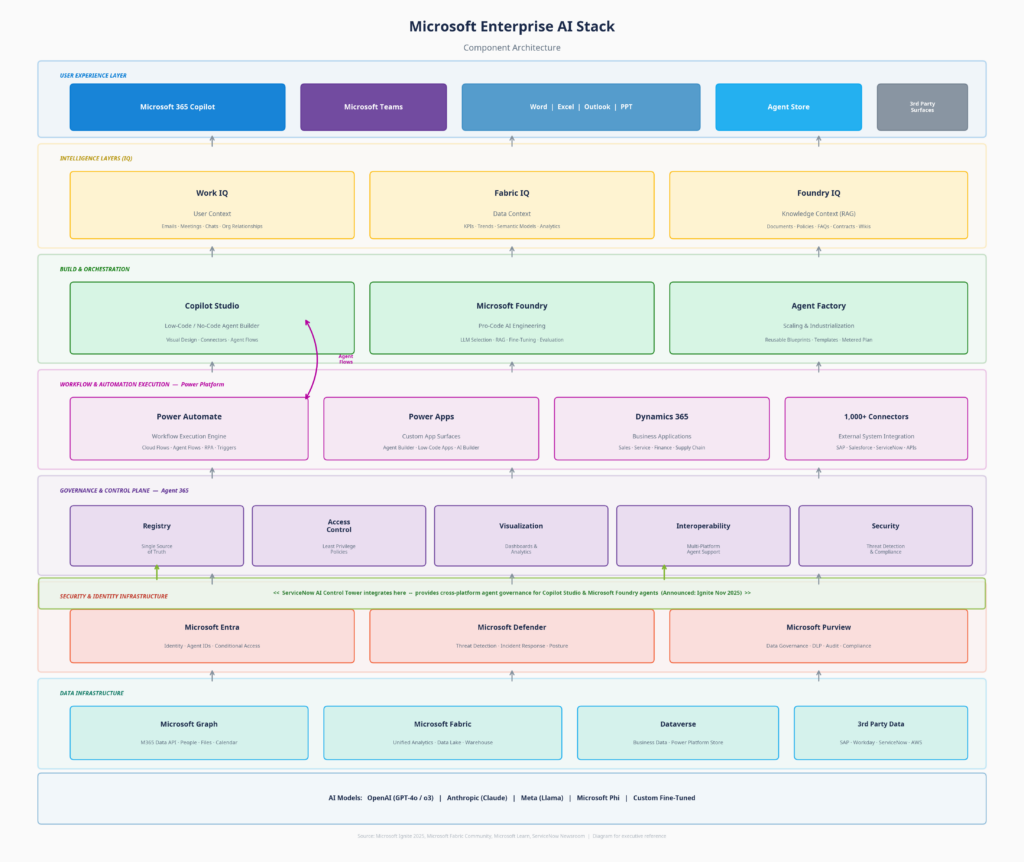
Task: Select the purple Microsoft Teams block
Action: pyautogui.click(x=373, y=107)
